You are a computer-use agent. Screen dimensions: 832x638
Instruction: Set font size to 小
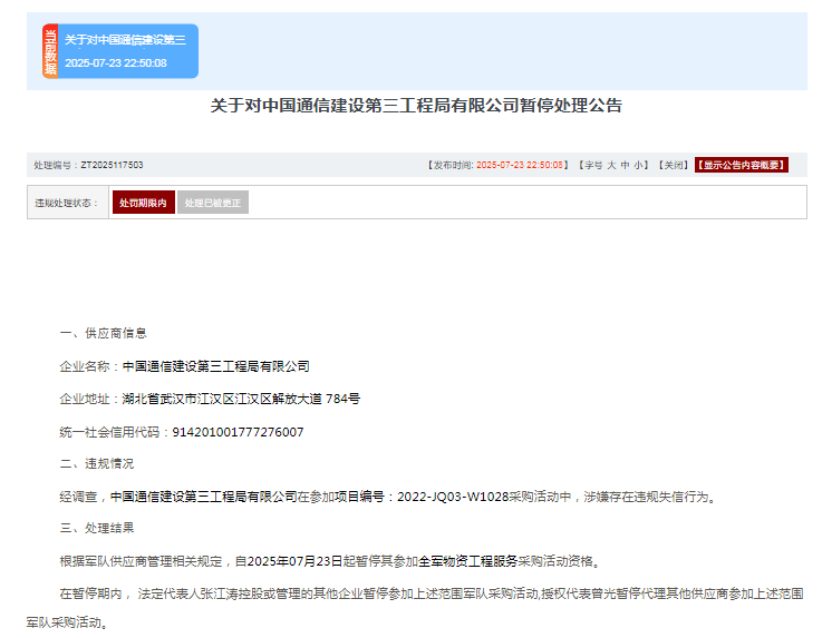(x=638, y=165)
